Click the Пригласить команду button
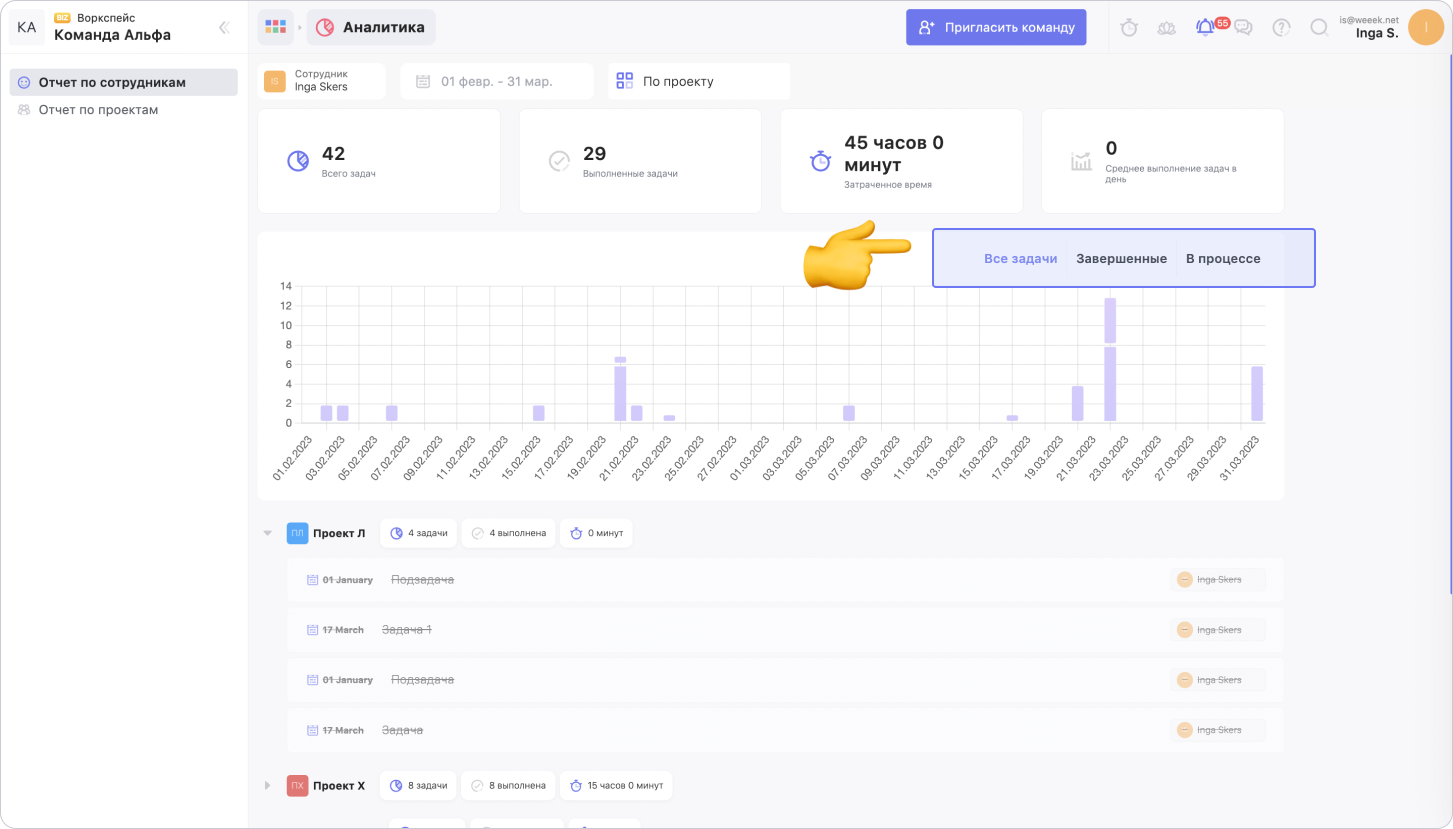1453x829 pixels. (x=996, y=28)
